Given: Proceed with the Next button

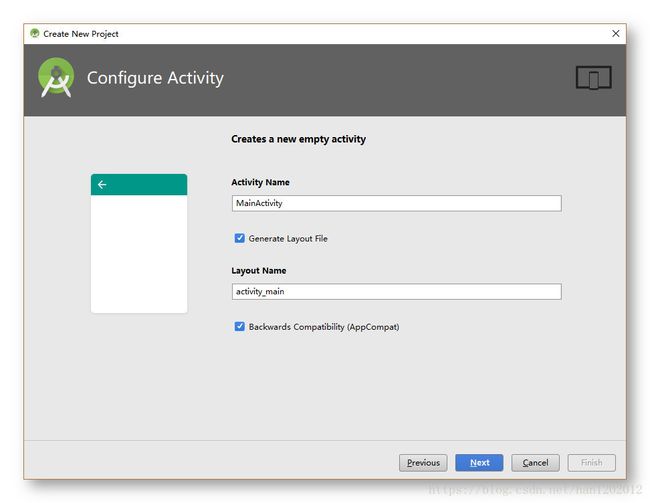Looking at the screenshot, I should tap(479, 463).
